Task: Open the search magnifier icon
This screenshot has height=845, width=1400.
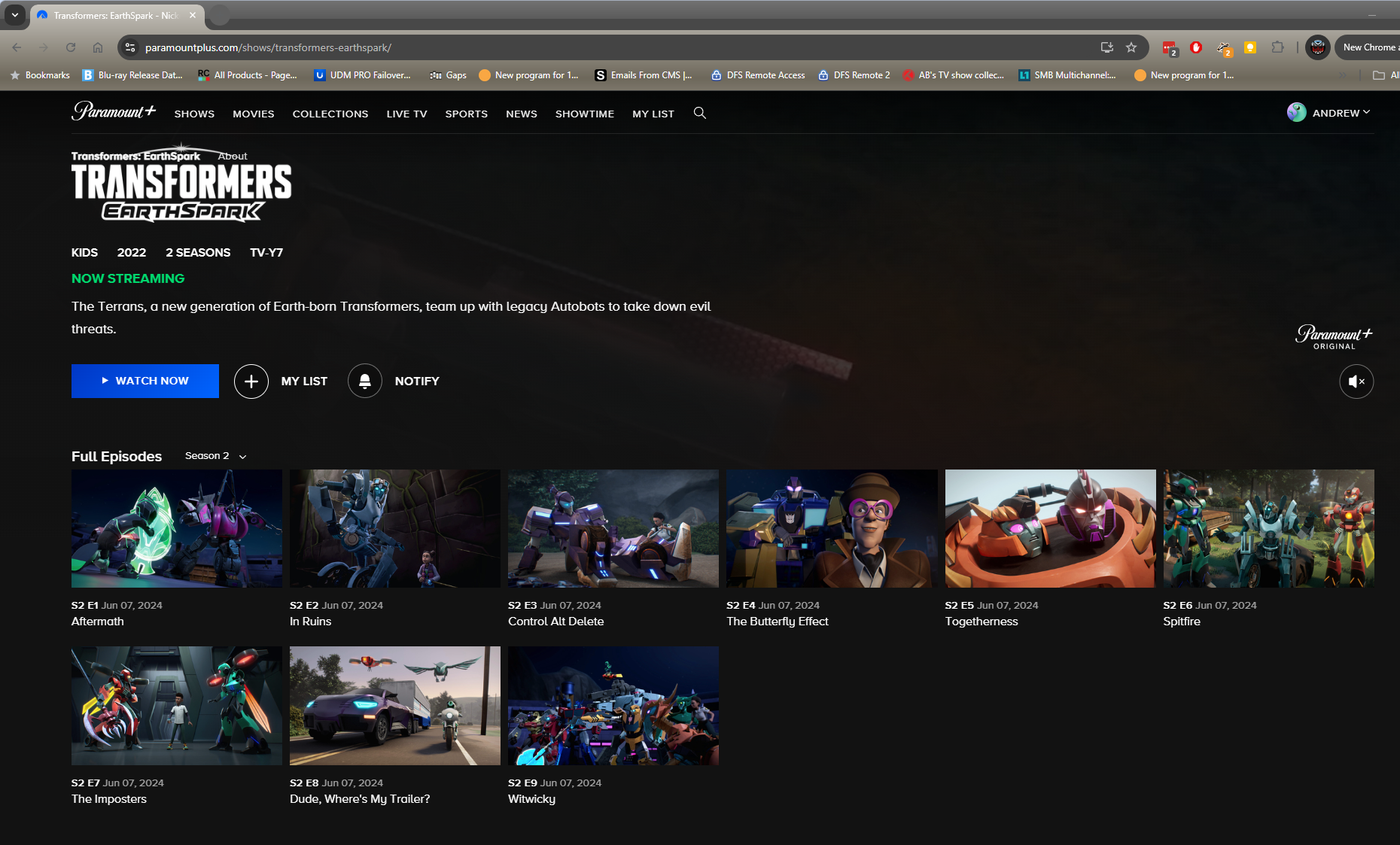Action: tap(700, 113)
